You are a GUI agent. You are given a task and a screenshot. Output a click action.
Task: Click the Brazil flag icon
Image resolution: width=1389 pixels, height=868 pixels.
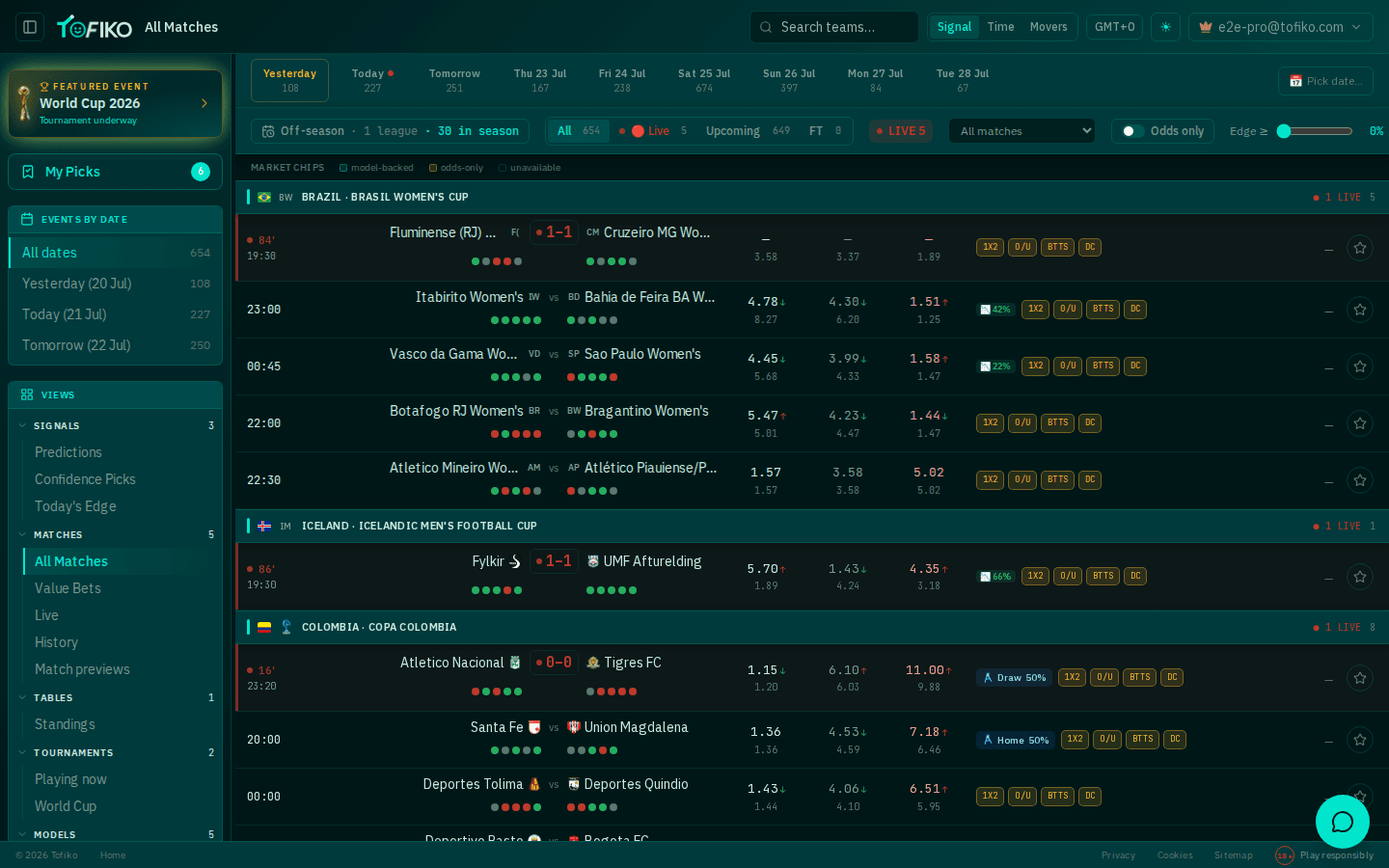pos(264,197)
